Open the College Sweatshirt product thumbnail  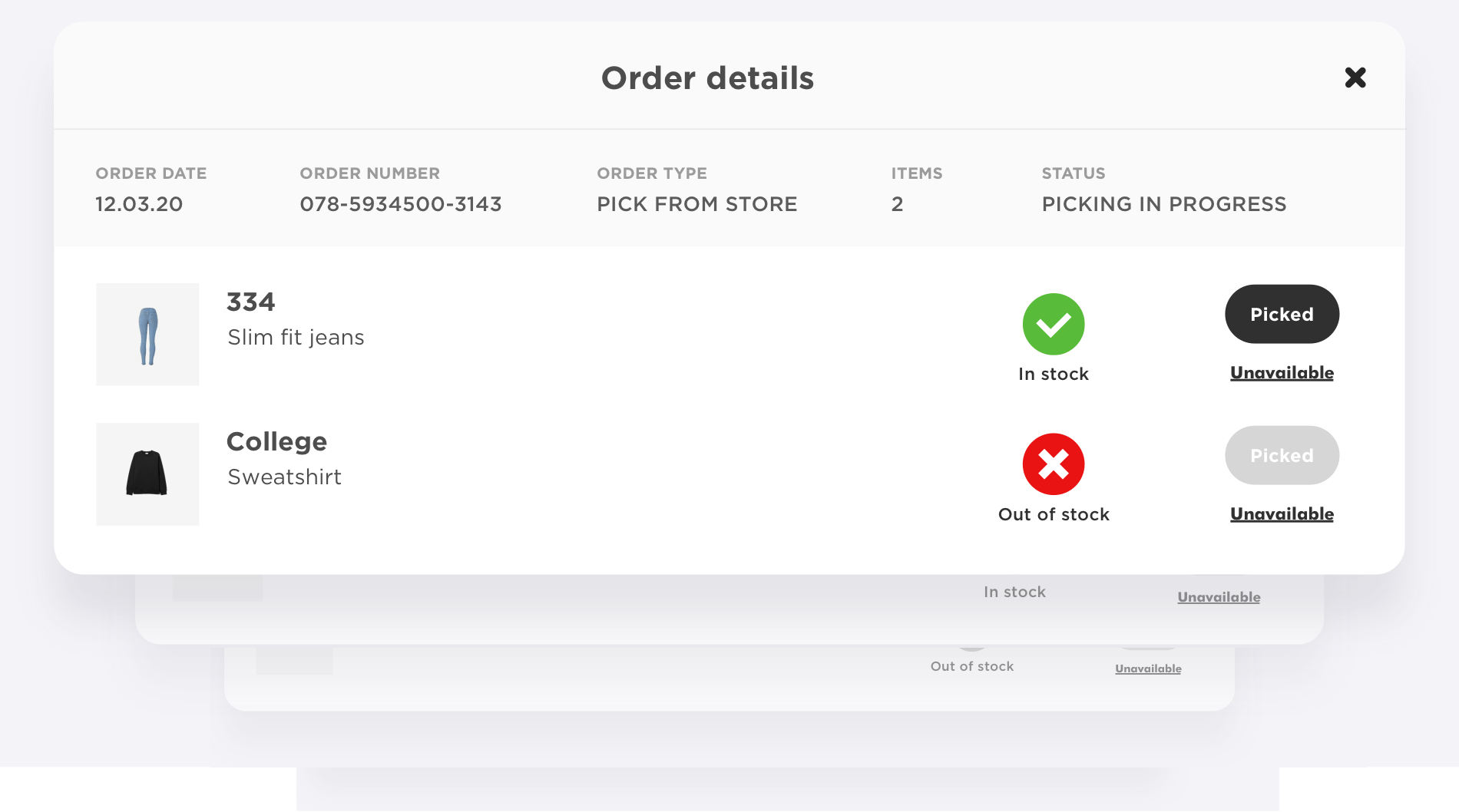click(147, 474)
